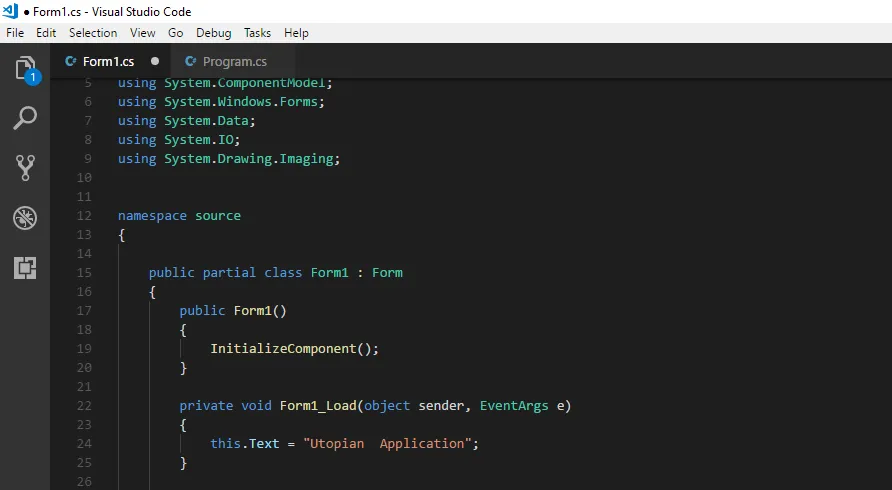The width and height of the screenshot is (892, 490).
Task: Click 'namespace' keyword on line 12
Action: (x=152, y=216)
